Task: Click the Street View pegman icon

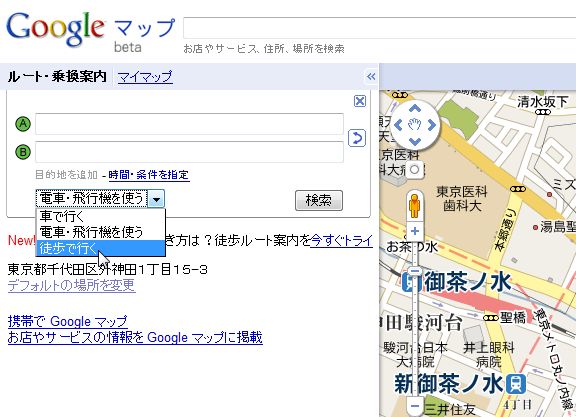Action: click(x=415, y=206)
